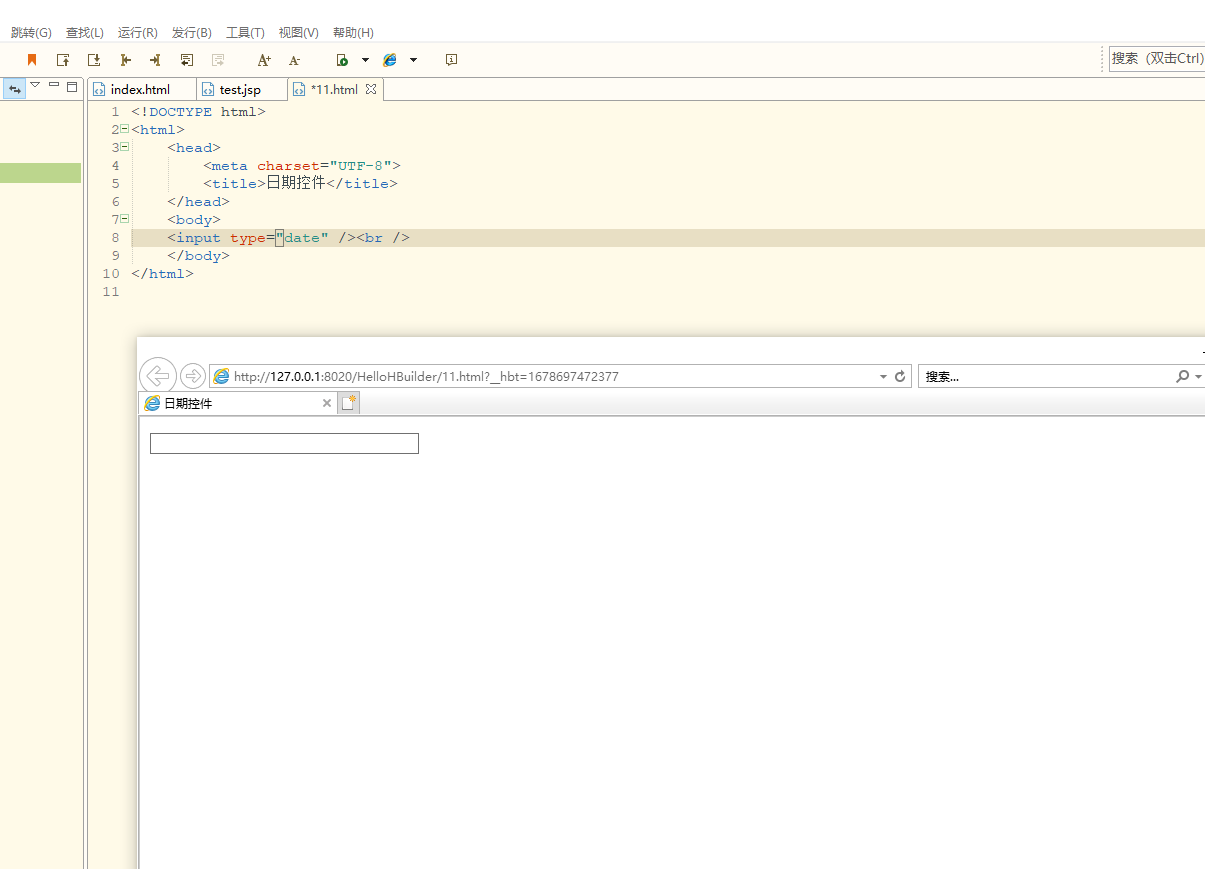Click the browser refresh icon in address bar
Viewport: 1205px width, 869px height.
tap(900, 377)
